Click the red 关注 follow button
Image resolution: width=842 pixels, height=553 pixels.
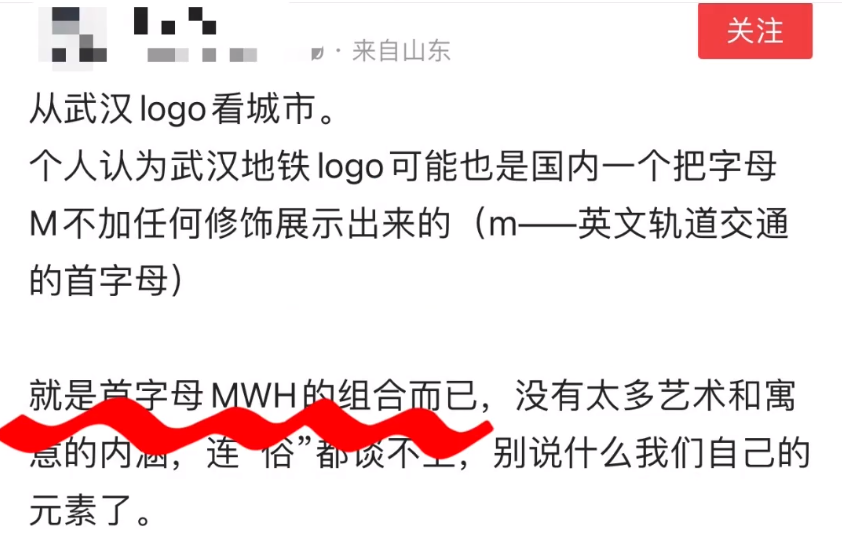coord(755,31)
